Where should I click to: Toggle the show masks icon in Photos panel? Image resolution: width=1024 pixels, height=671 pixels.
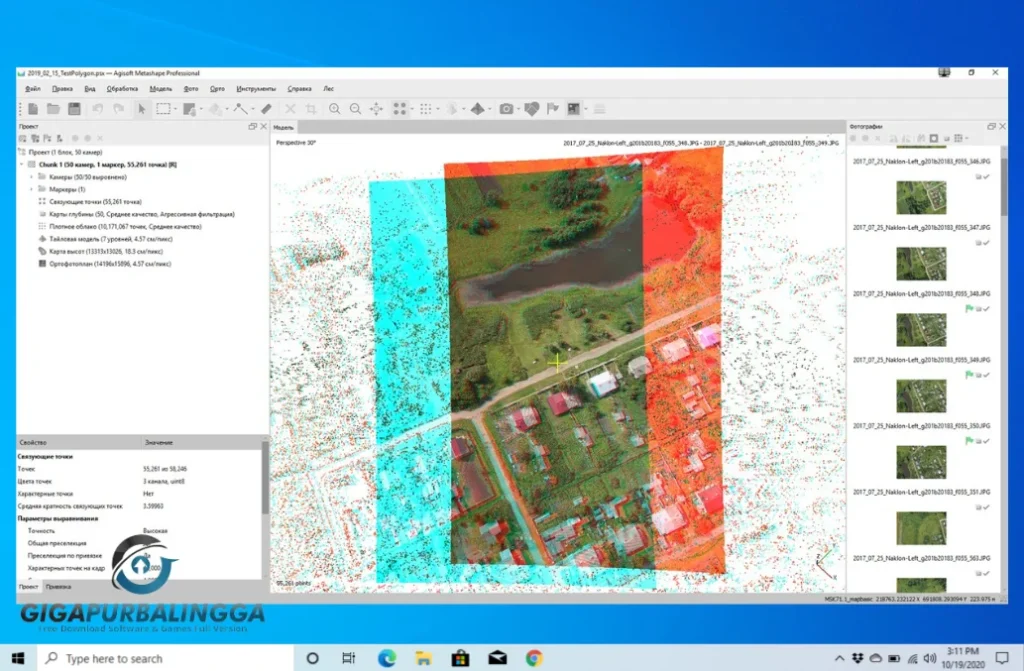click(x=933, y=137)
